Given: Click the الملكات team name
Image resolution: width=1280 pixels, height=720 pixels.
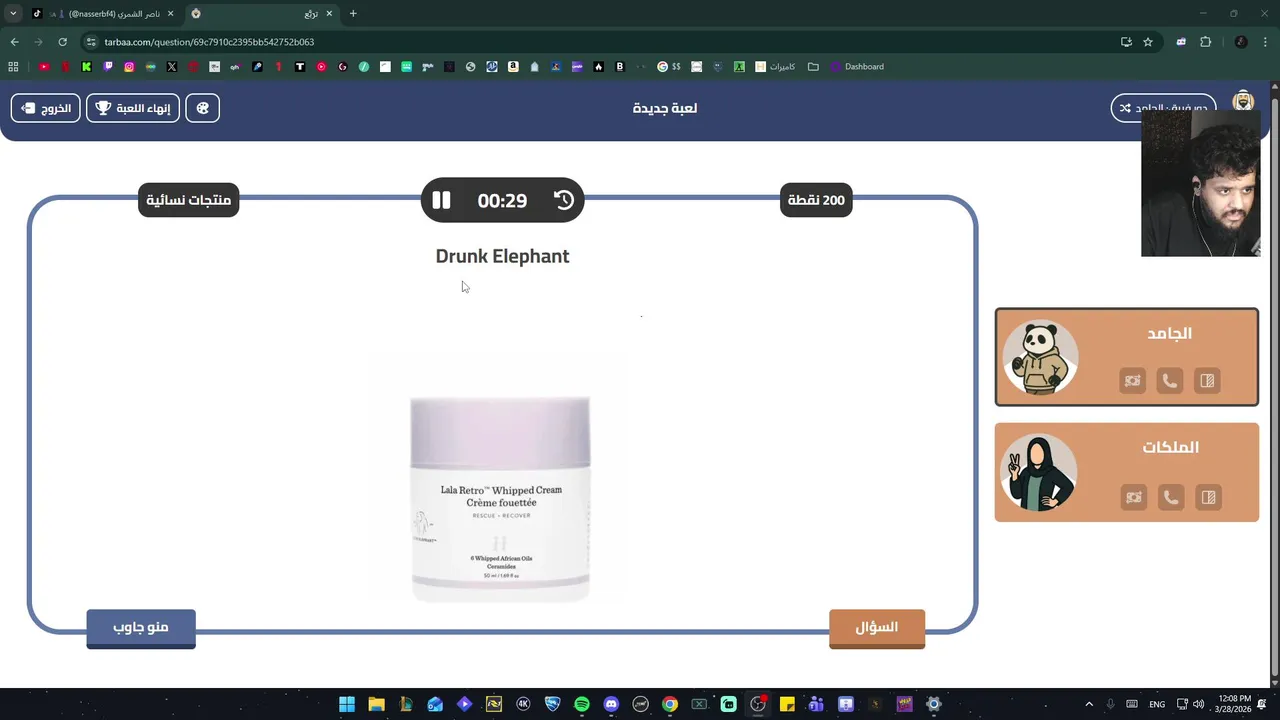Looking at the screenshot, I should [x=1170, y=447].
